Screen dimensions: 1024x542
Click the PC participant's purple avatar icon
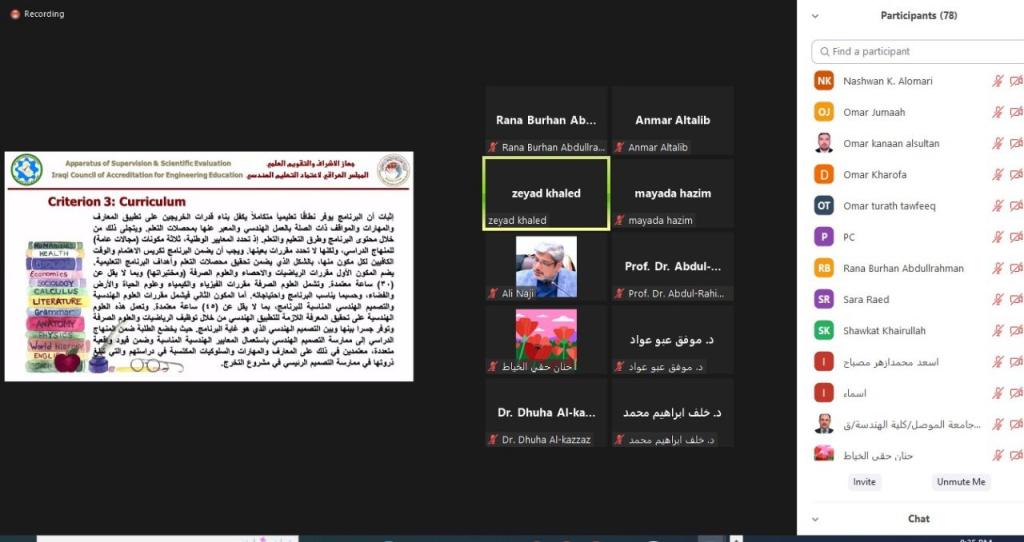pos(824,237)
